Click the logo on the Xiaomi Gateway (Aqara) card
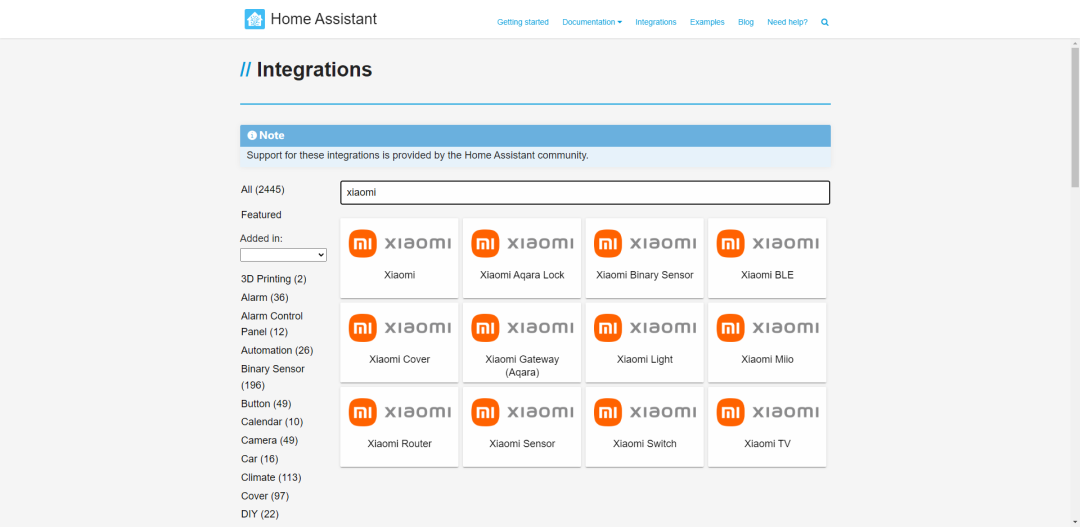The width and height of the screenshot is (1080, 527). click(522, 328)
